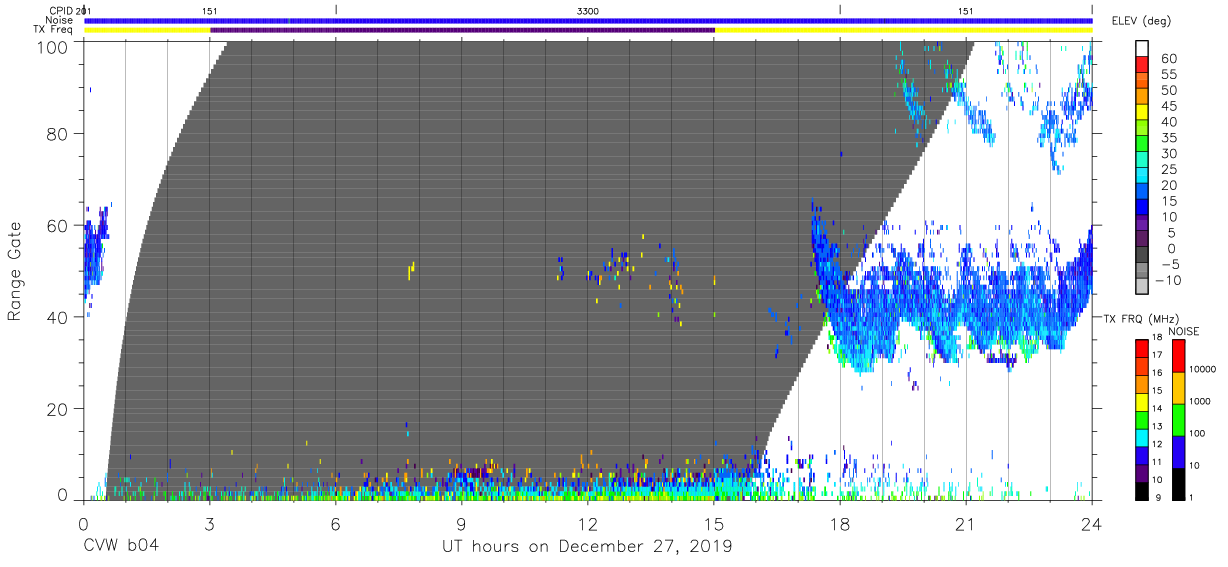Click the "6" tick on the UT hours axis
The height and width of the screenshot is (567, 1228).
click(335, 522)
